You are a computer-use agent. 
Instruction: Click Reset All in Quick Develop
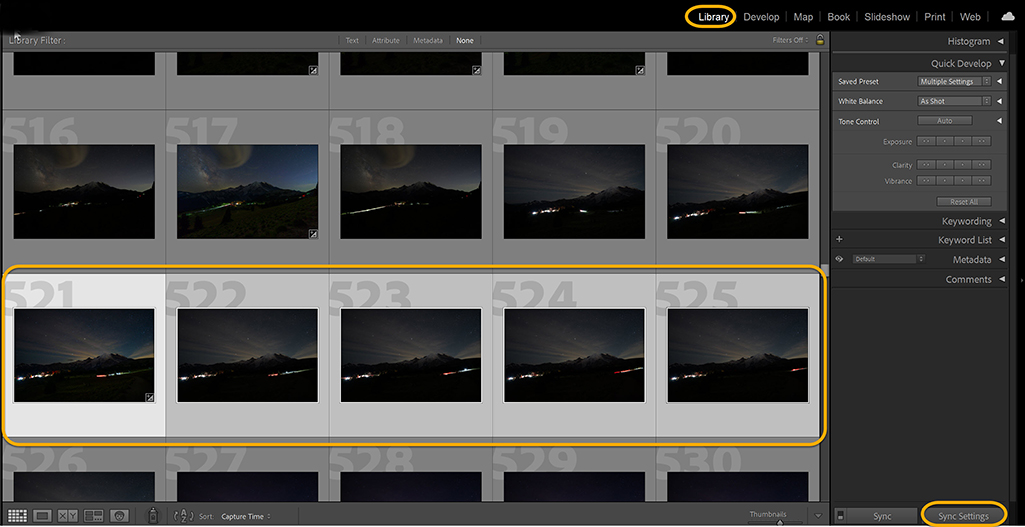pyautogui.click(x=964, y=201)
